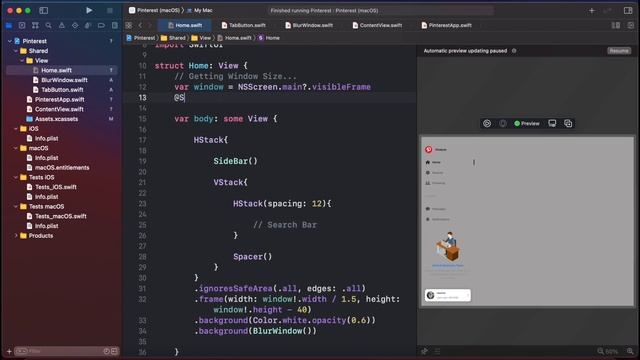640x360 pixels.
Task: Open the Breakpoint navigator
Action: pos(101,25)
